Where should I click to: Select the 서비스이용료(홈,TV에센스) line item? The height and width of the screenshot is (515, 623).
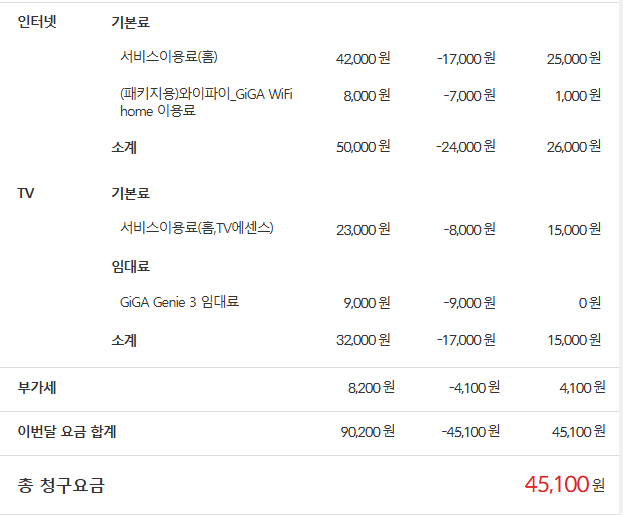[x=196, y=228]
